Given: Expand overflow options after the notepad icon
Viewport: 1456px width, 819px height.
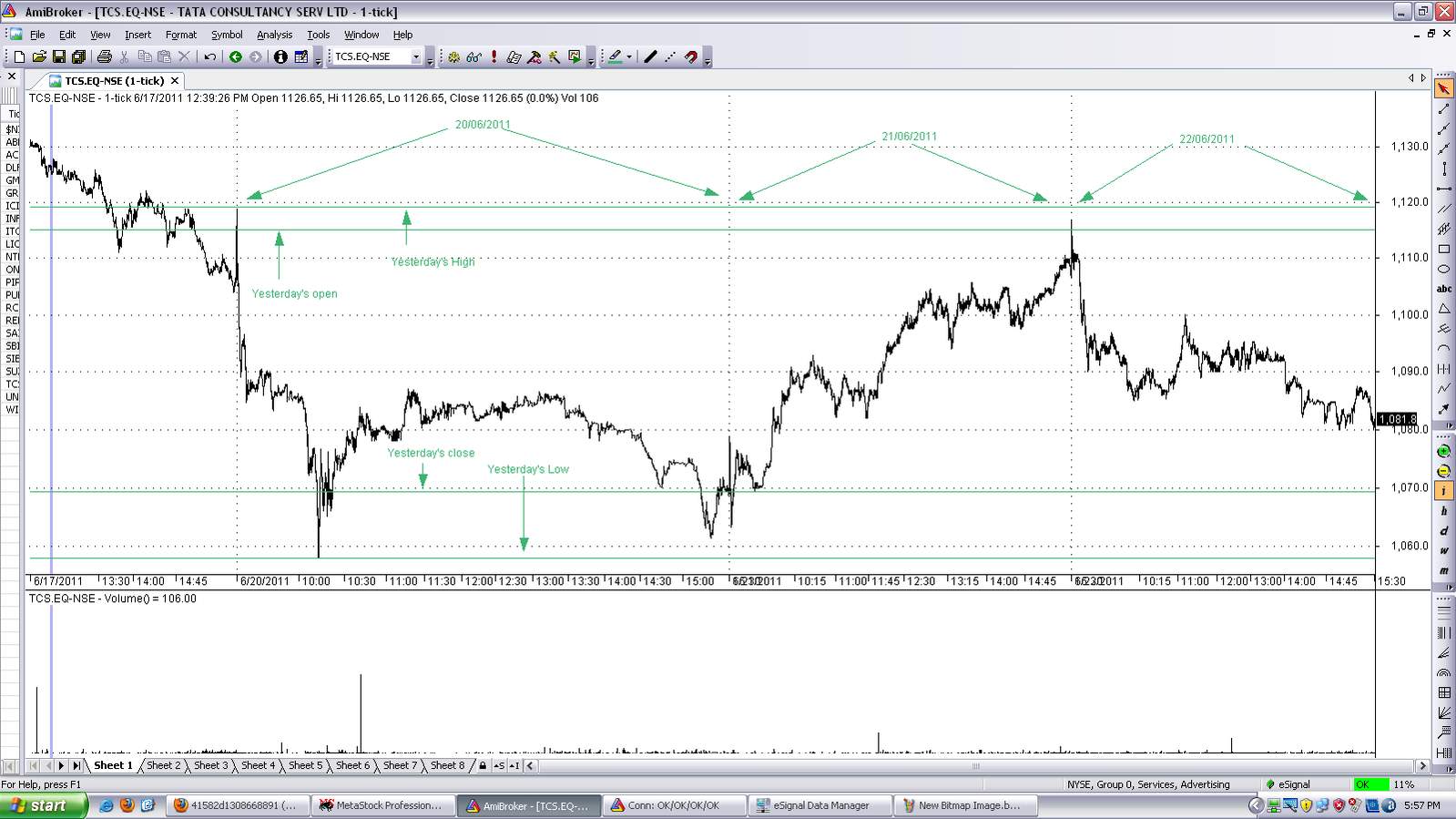Looking at the screenshot, I should coord(318,60).
